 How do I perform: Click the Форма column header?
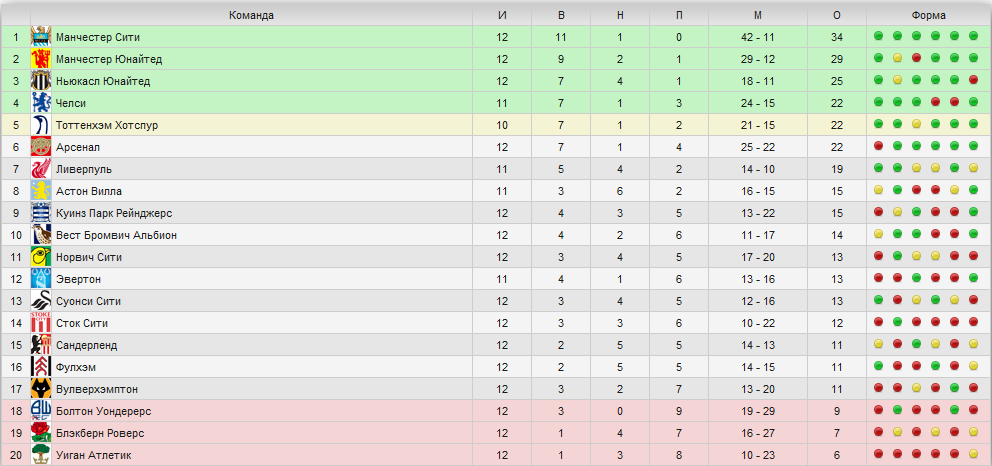pyautogui.click(x=929, y=15)
